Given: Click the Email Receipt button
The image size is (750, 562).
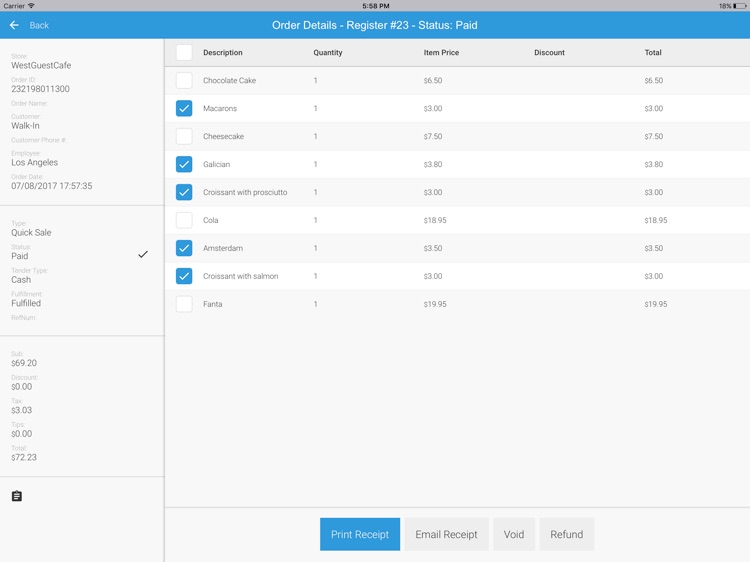Looking at the screenshot, I should pos(446,534).
